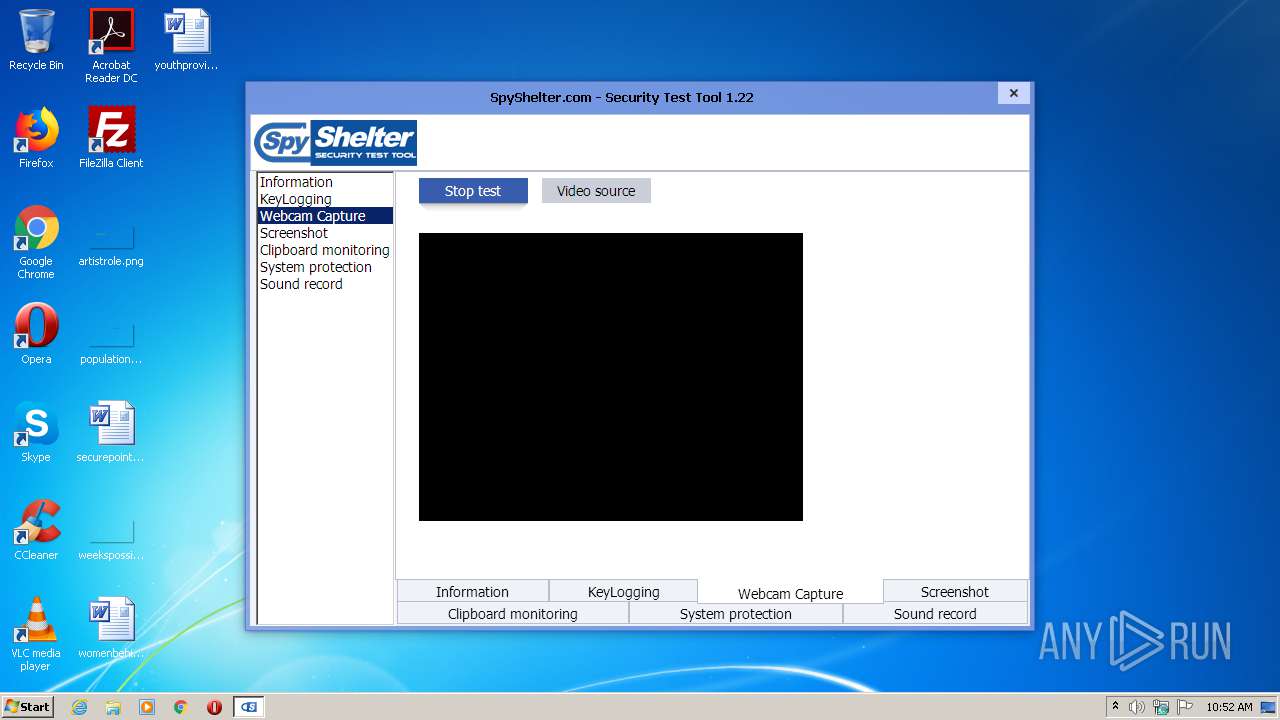Viewport: 1280px width, 720px height.
Task: Switch to the Screenshot bottom tab
Action: click(x=955, y=591)
